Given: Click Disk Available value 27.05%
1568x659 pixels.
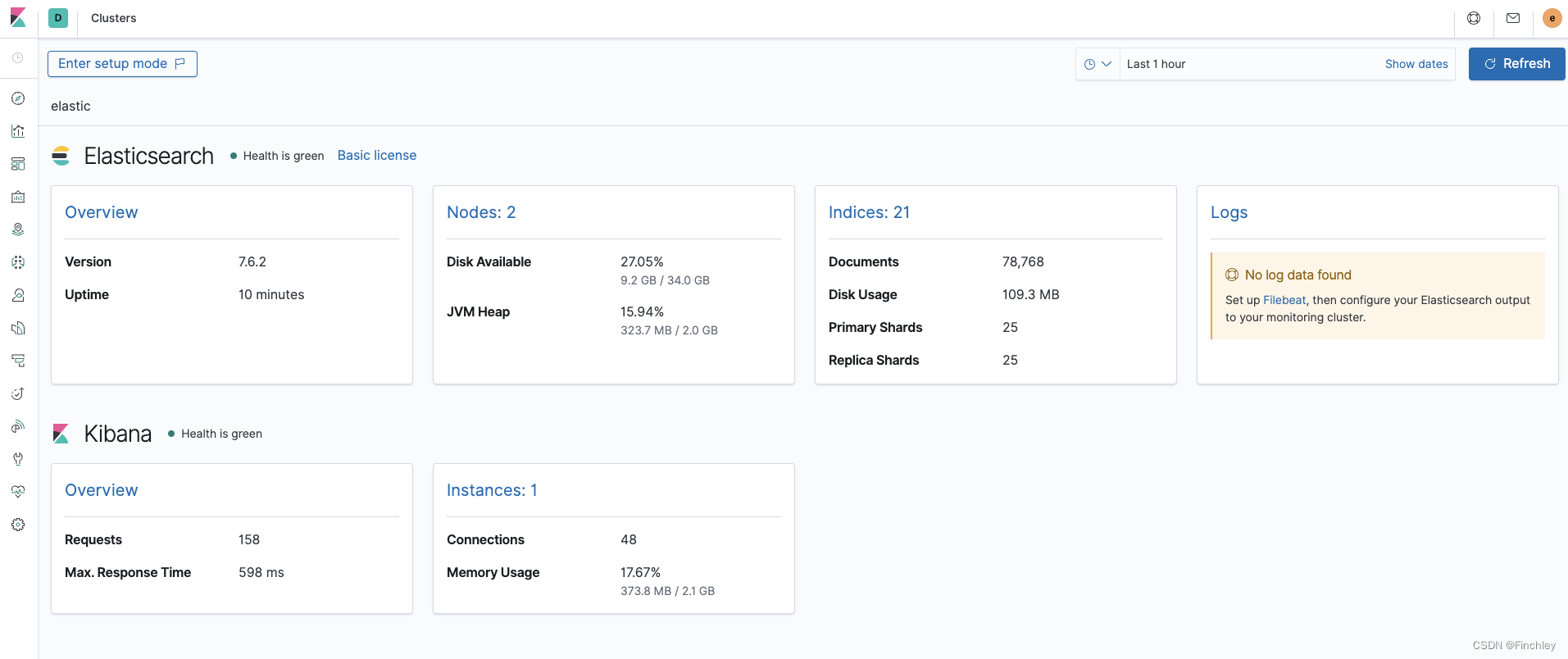Looking at the screenshot, I should [642, 261].
